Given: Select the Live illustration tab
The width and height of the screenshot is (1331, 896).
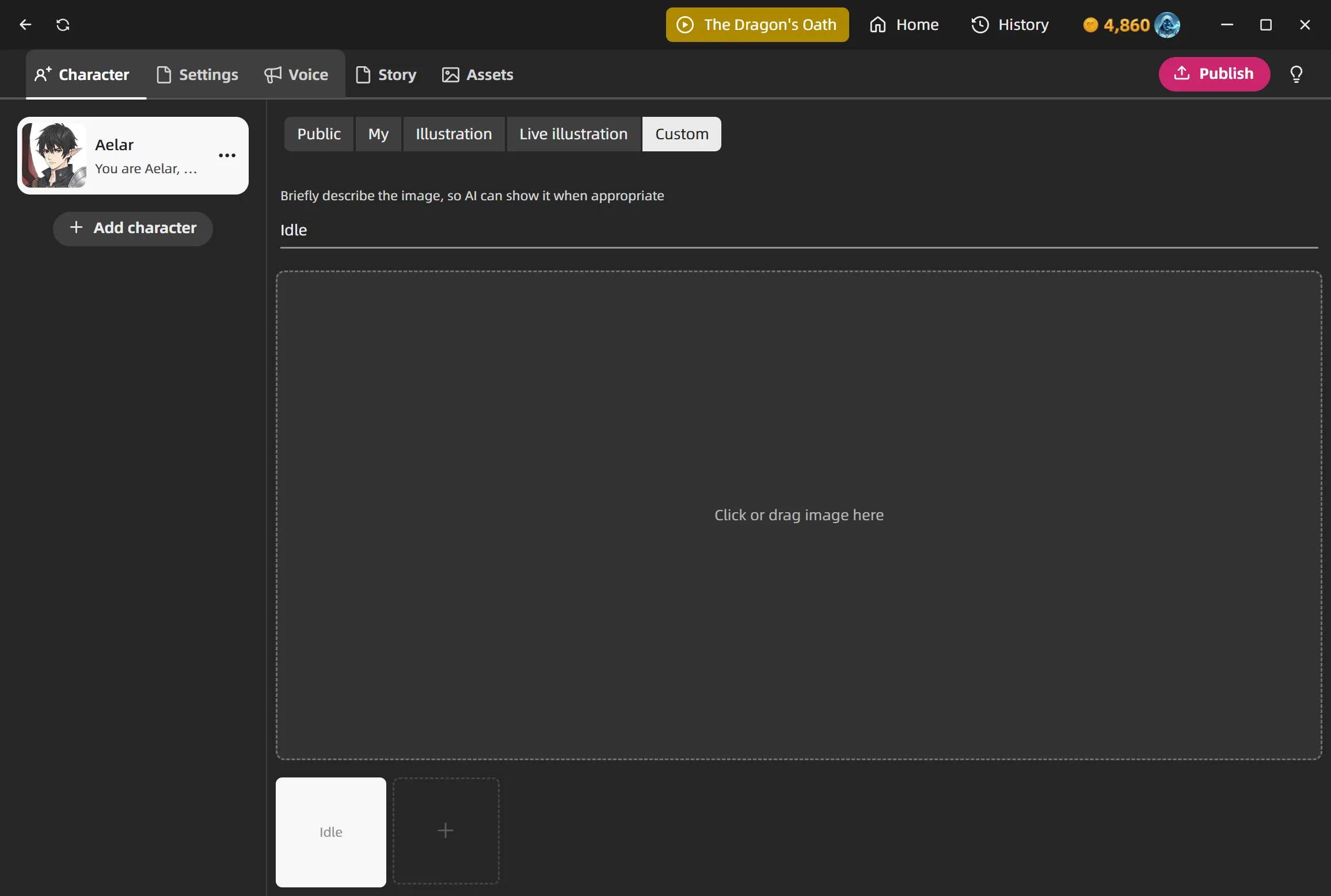Looking at the screenshot, I should tap(573, 134).
